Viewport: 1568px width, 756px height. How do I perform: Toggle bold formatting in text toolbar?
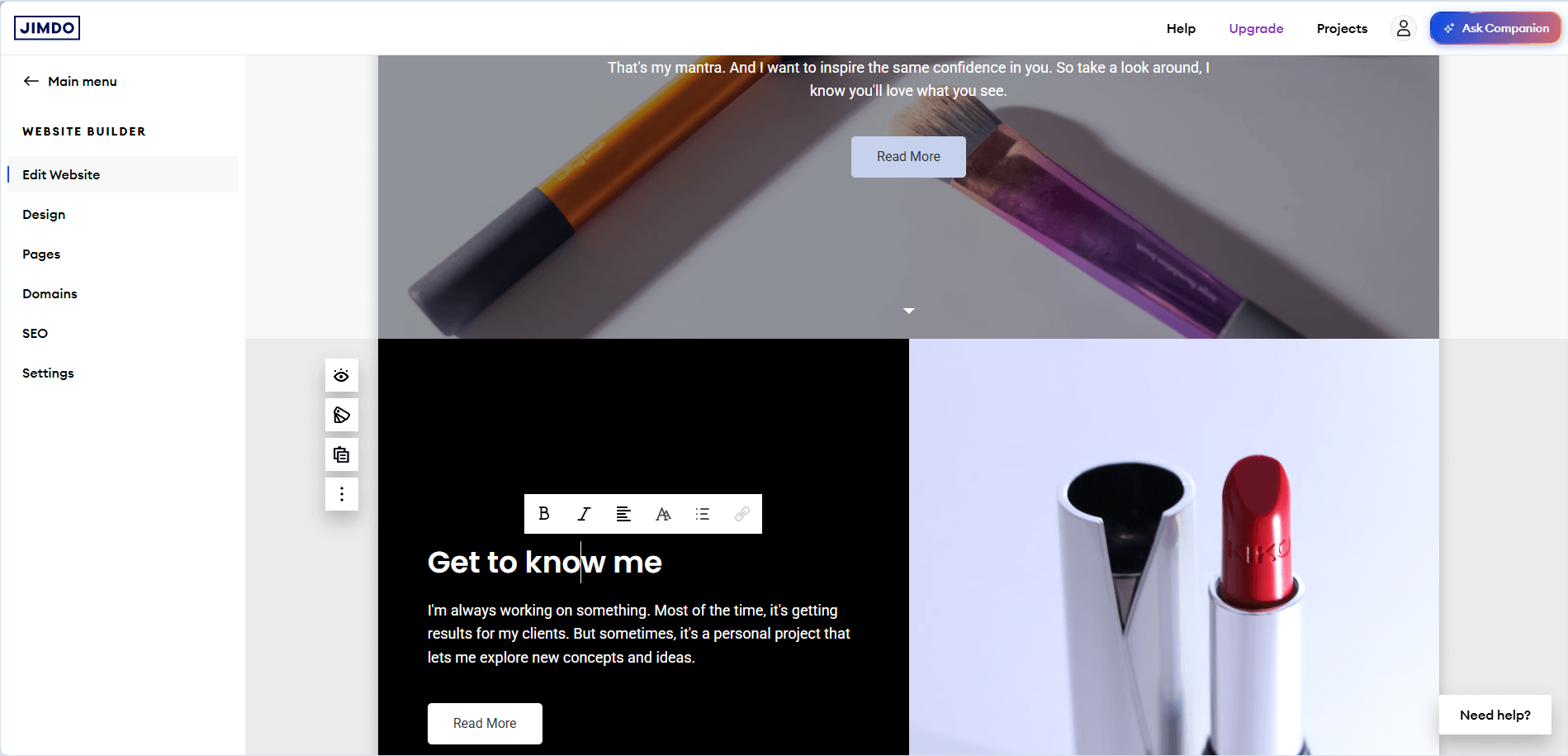[x=544, y=514]
